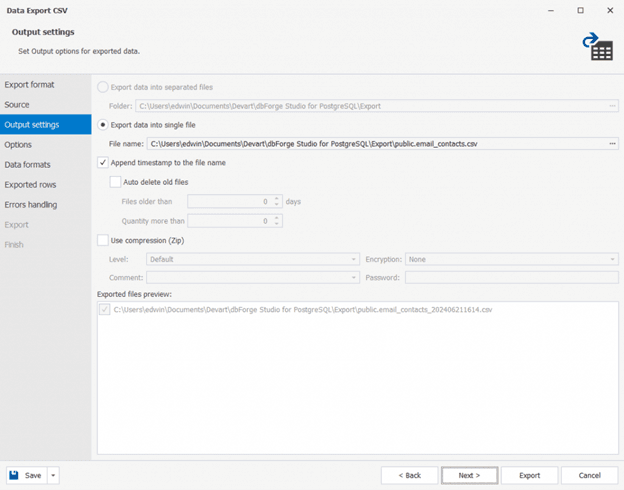Uncheck Append timestamp to the file name
The height and width of the screenshot is (490, 624).
pos(103,162)
